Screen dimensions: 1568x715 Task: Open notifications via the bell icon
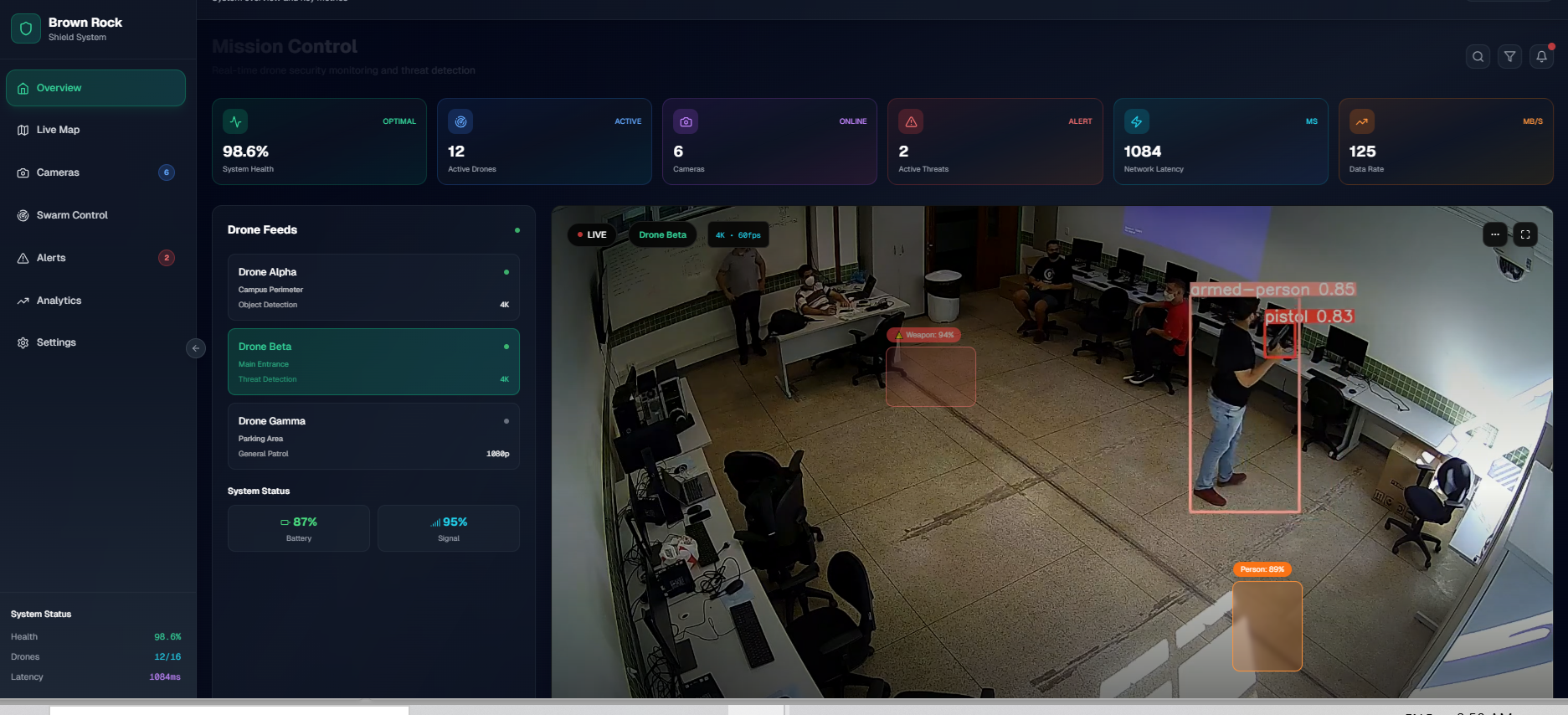click(1542, 57)
